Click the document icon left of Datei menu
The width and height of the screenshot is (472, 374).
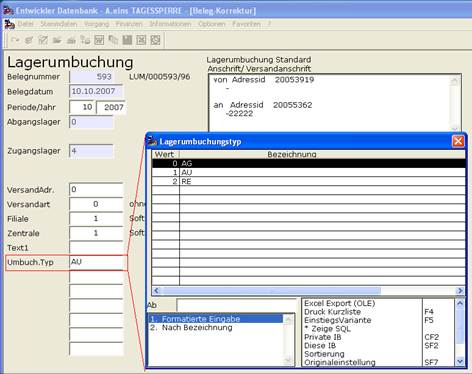tap(10, 24)
